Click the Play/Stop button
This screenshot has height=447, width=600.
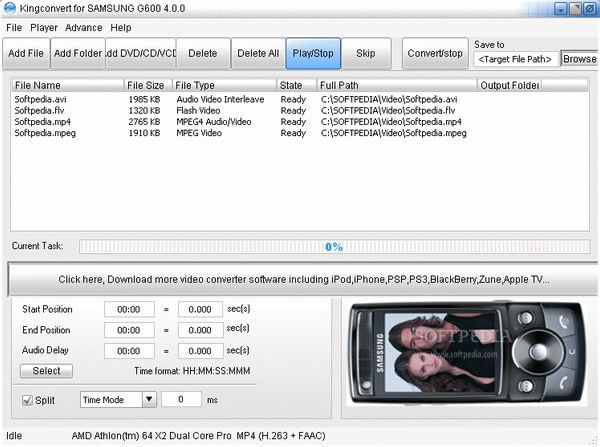(313, 53)
